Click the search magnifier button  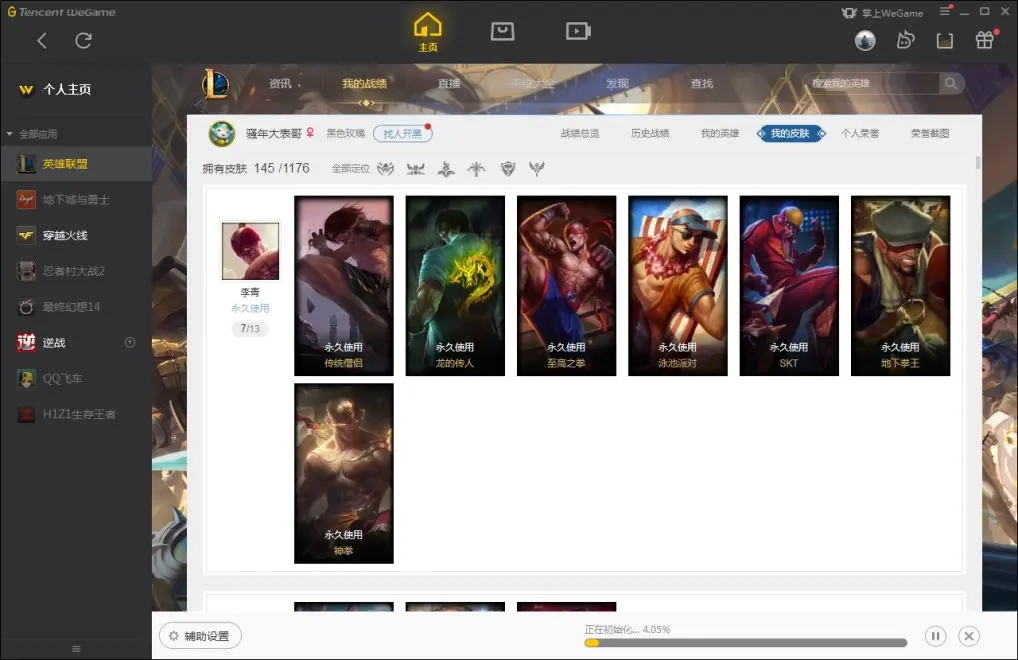tap(951, 83)
